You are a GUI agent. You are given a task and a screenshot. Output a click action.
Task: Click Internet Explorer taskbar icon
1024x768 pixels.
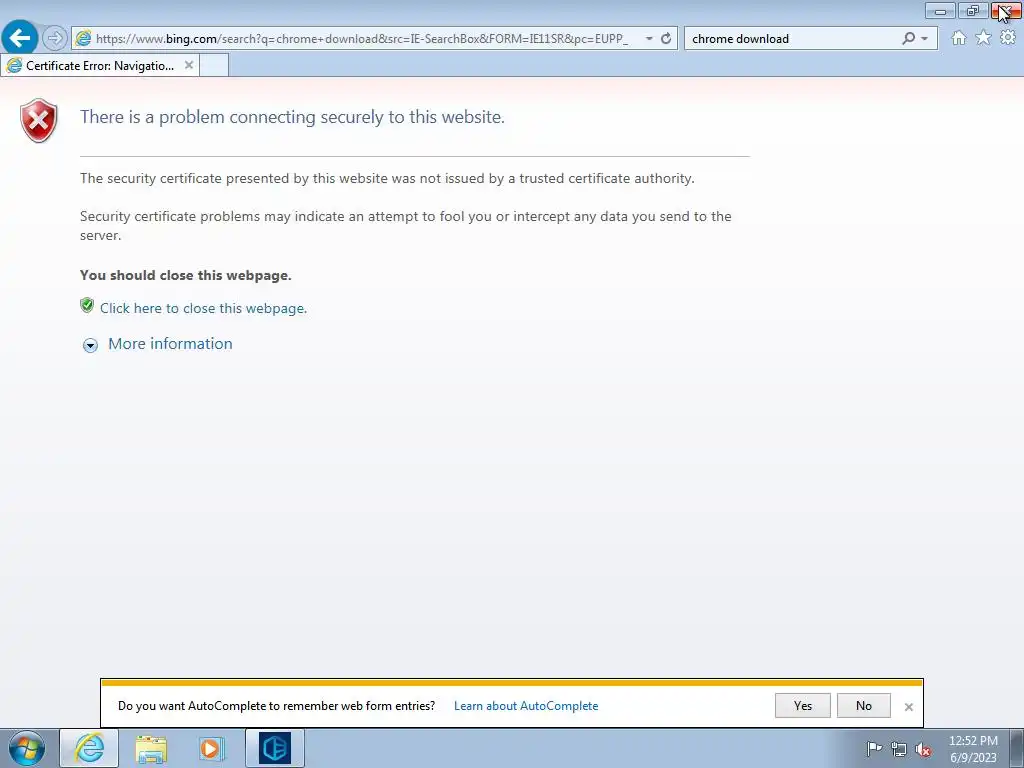tap(89, 748)
